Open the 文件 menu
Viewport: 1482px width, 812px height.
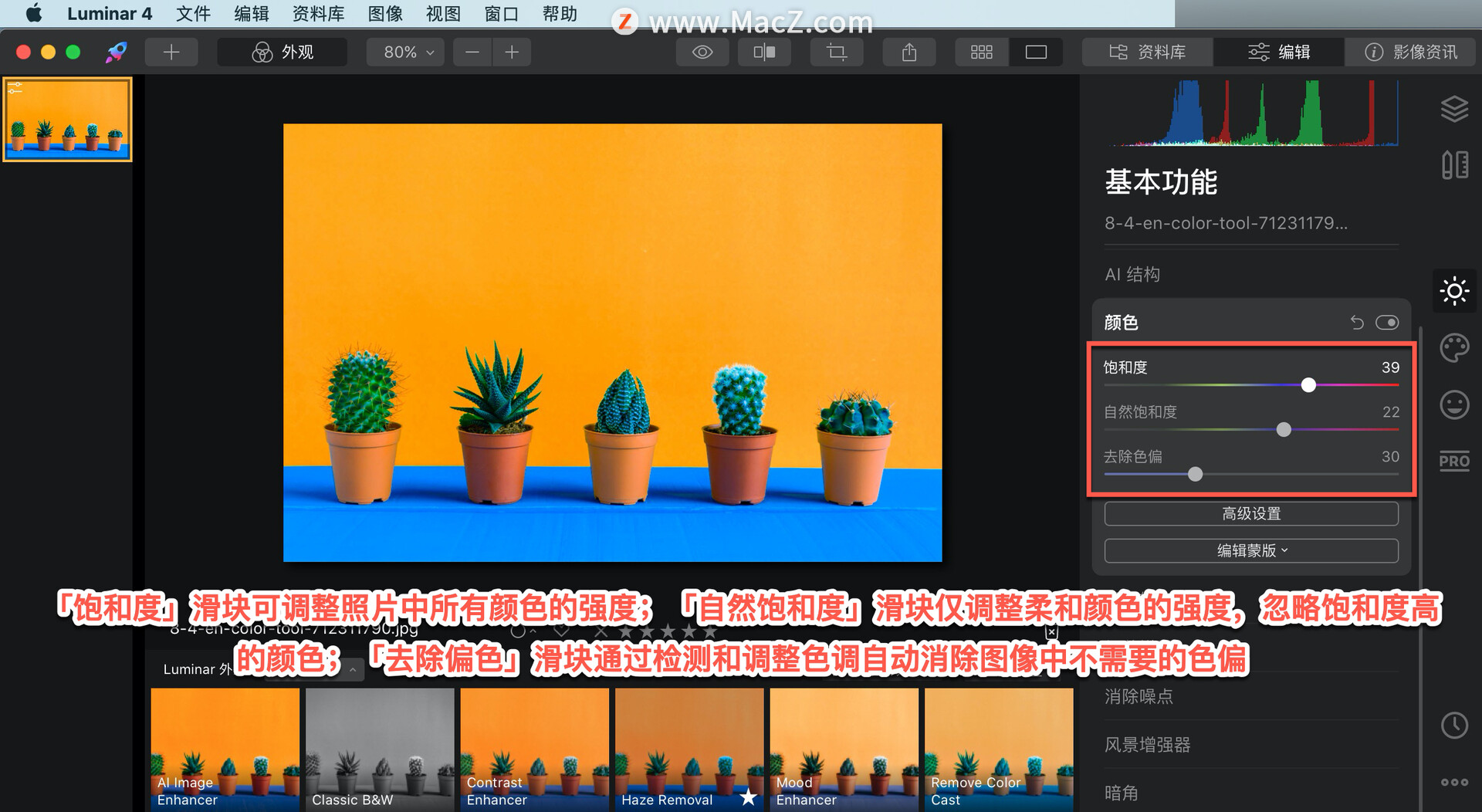point(193,13)
